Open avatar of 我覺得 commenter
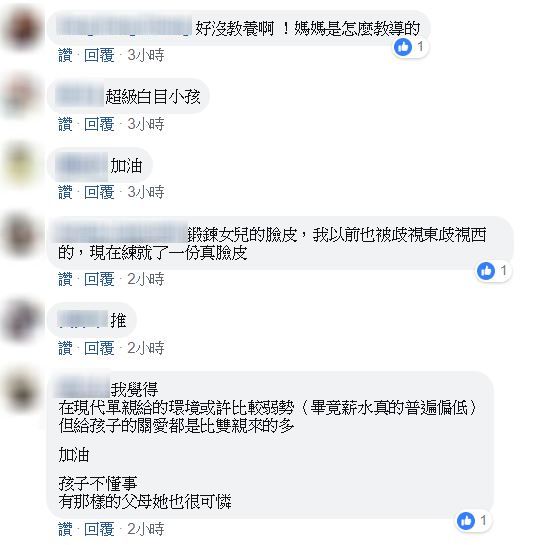The height and width of the screenshot is (545, 548). pyautogui.click(x=22, y=390)
